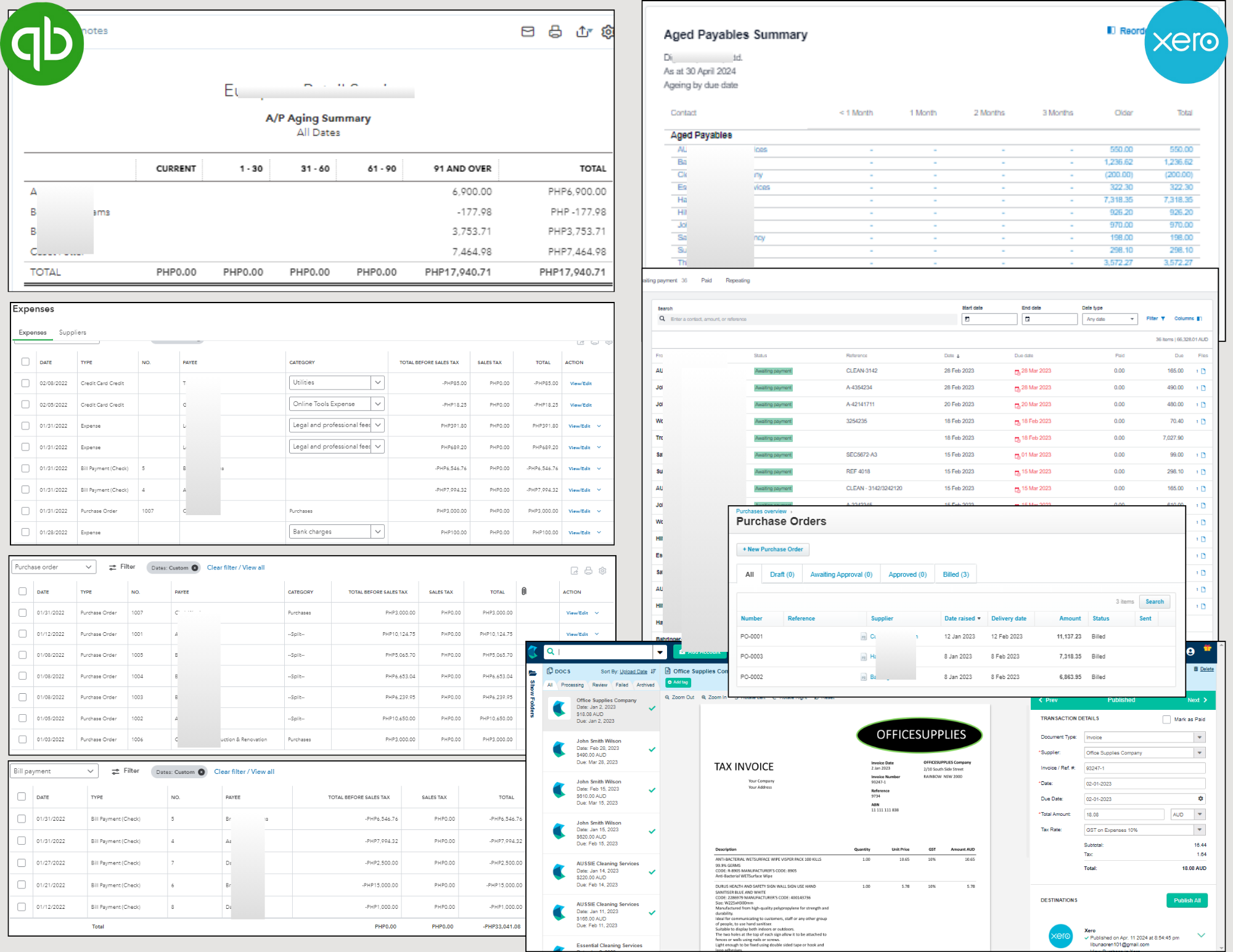Tick checkbox for 01/12/2022 Bill Payment row
Viewport: 1233px width, 952px height.
click(22, 906)
